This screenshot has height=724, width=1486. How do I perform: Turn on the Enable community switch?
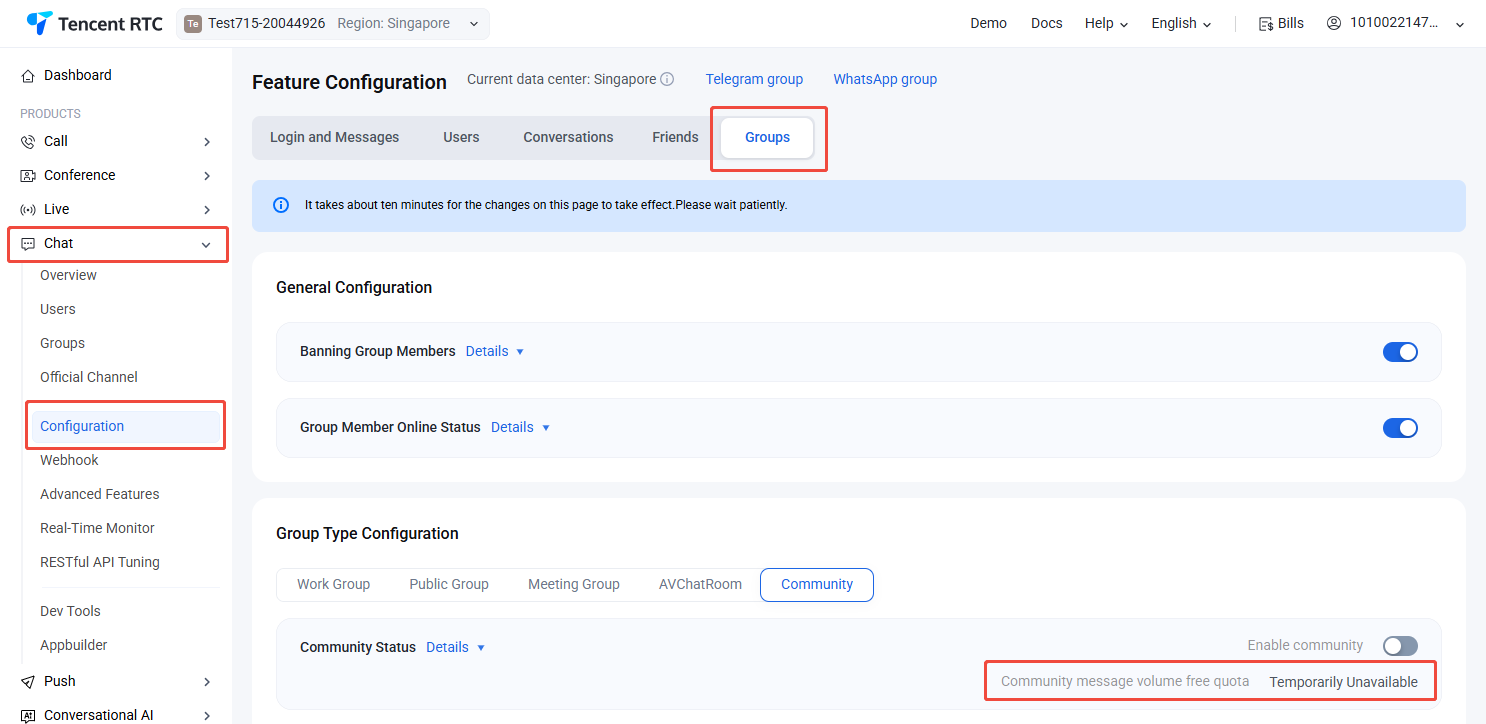[x=1400, y=646]
